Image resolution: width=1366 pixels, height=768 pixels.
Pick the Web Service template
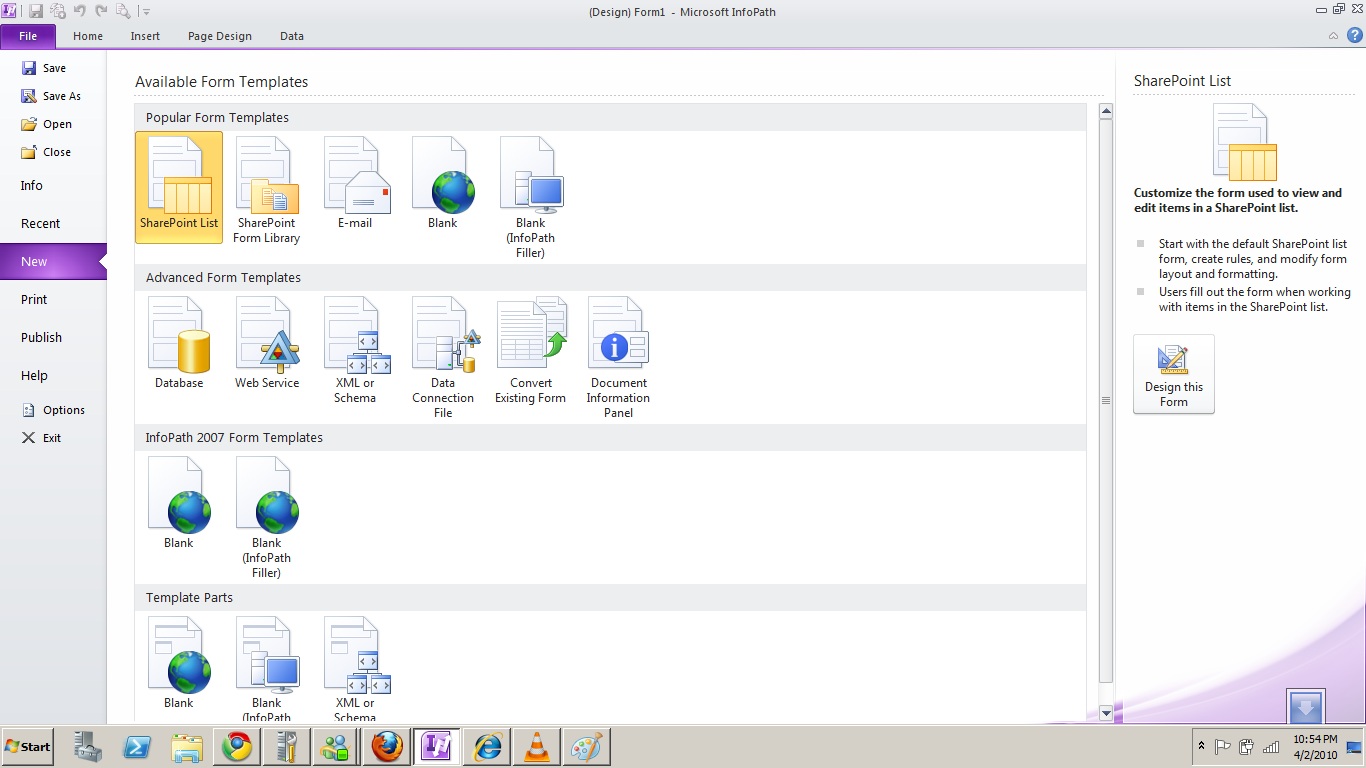(x=267, y=345)
